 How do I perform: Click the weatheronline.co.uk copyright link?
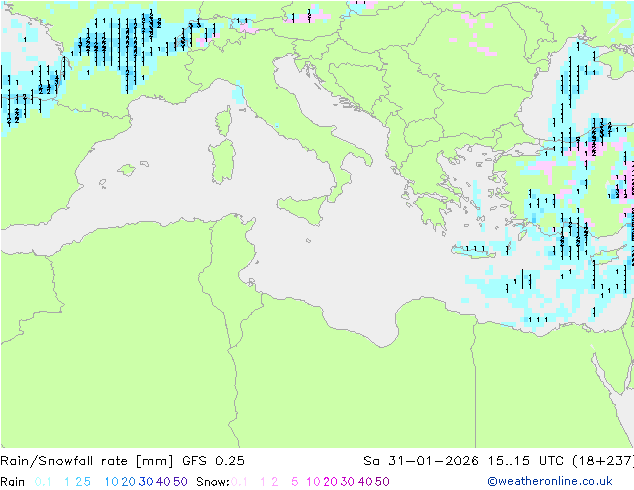point(550,482)
